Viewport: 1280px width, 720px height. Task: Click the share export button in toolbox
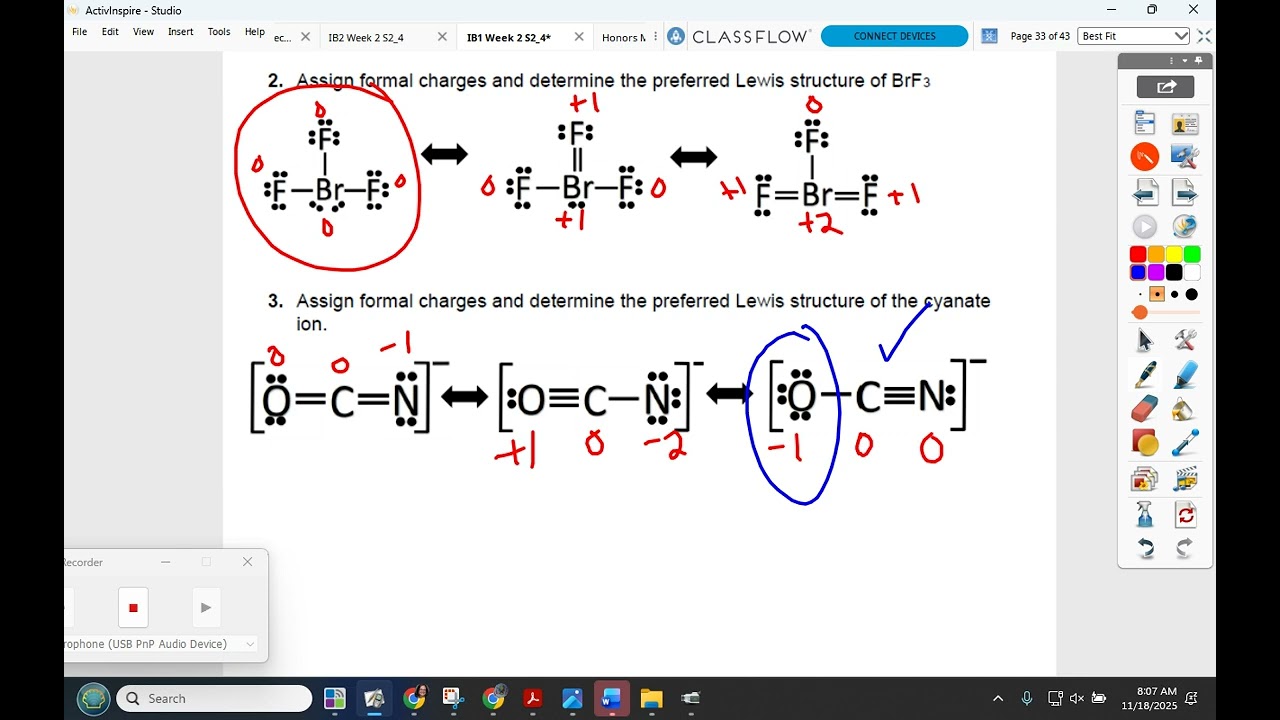tap(1165, 87)
